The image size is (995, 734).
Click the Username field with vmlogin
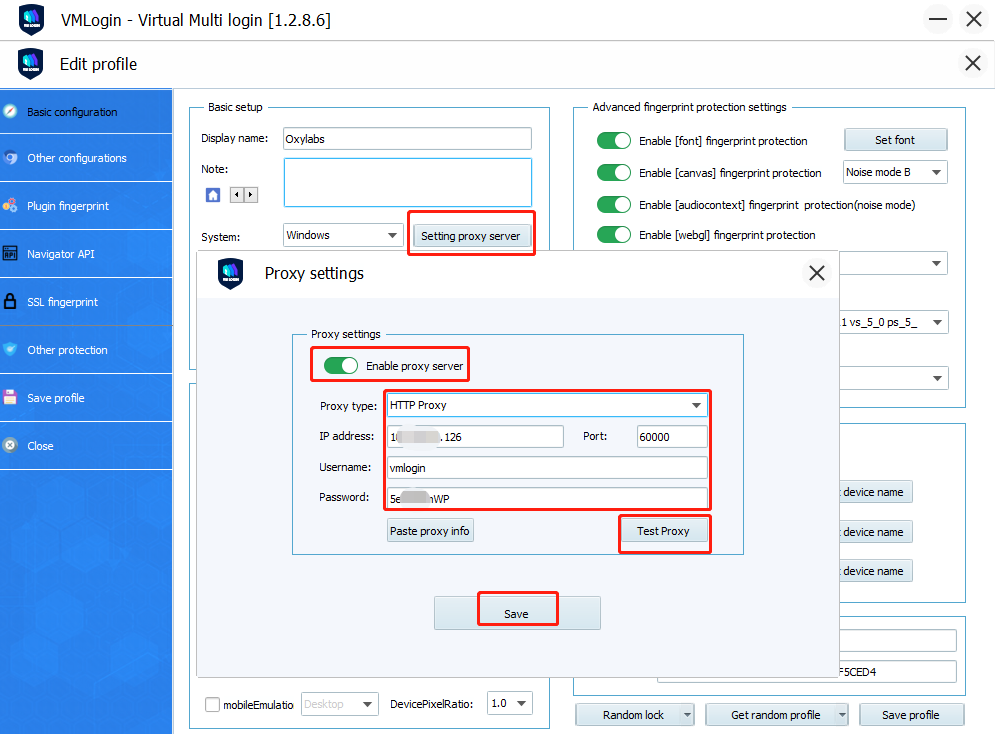547,468
